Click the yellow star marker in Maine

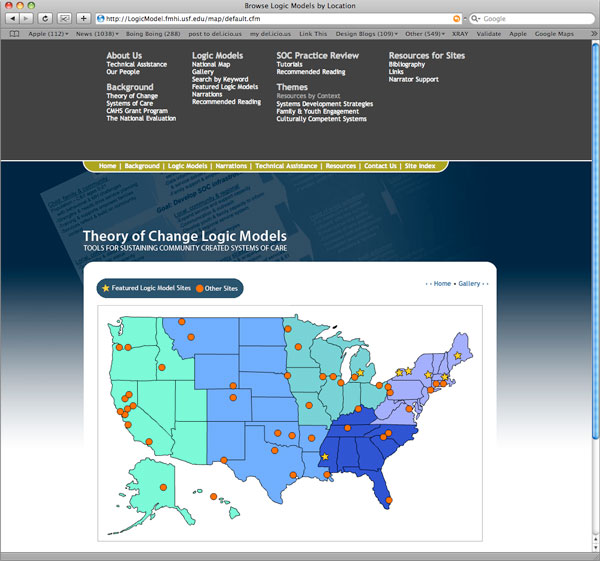[x=459, y=356]
